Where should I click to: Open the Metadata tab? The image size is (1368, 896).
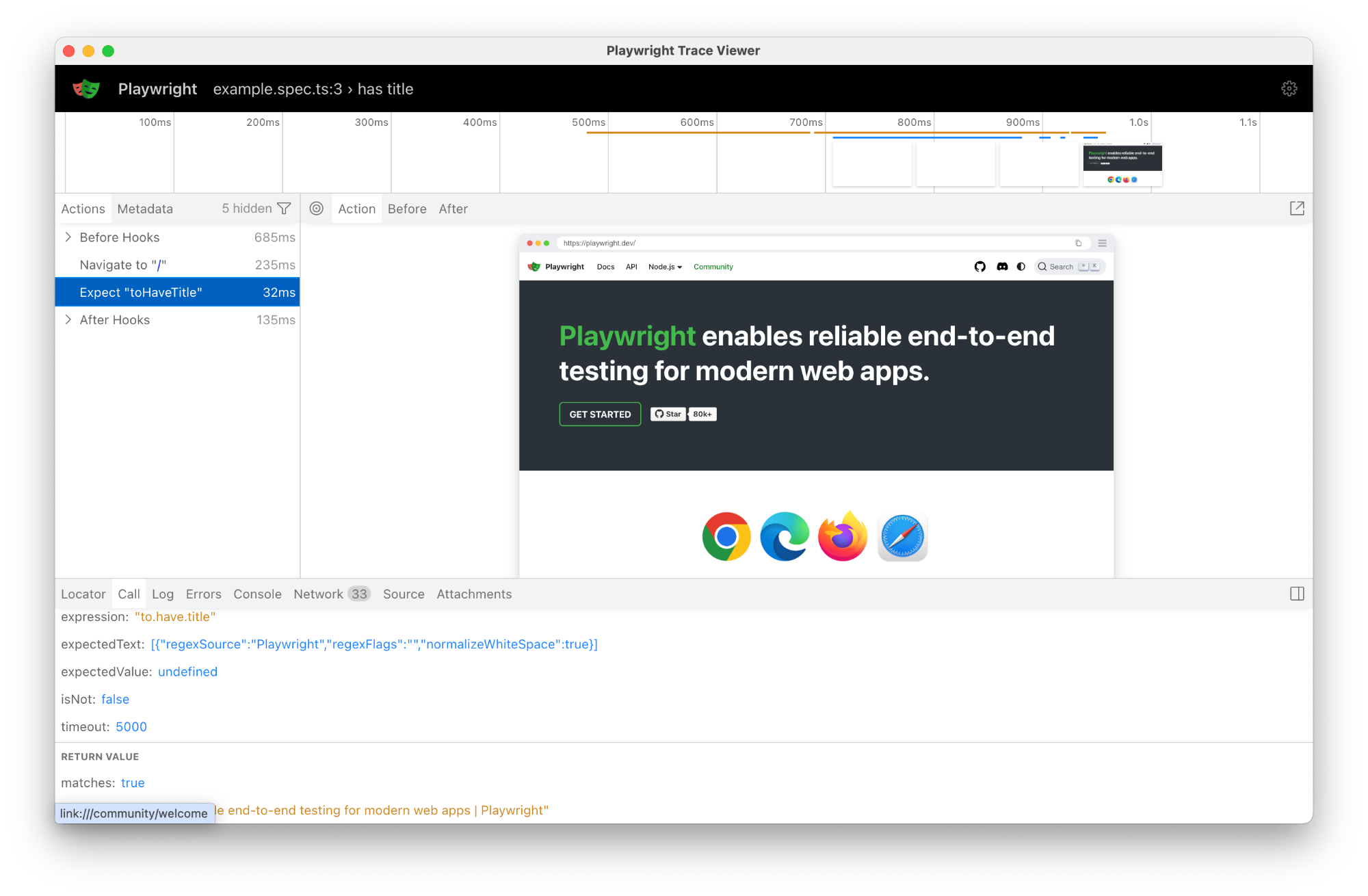click(x=145, y=209)
